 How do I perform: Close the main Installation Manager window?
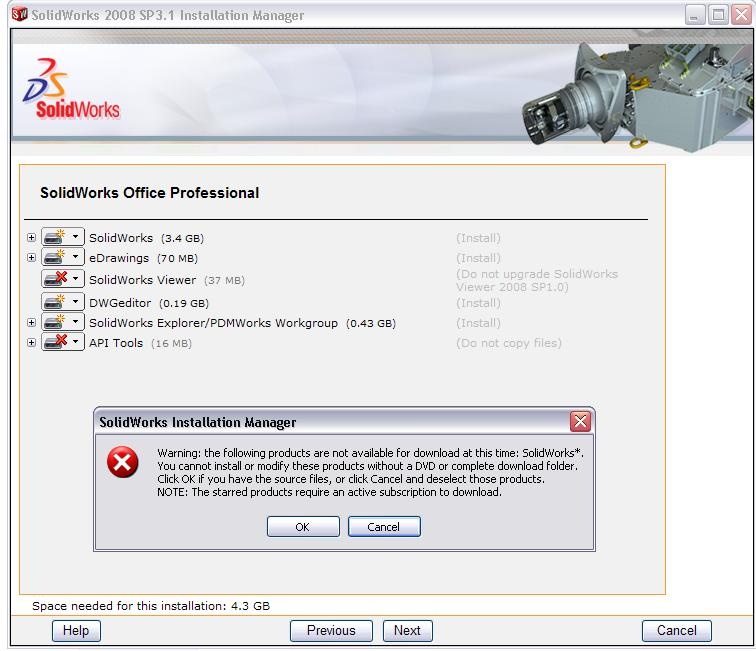(x=741, y=15)
